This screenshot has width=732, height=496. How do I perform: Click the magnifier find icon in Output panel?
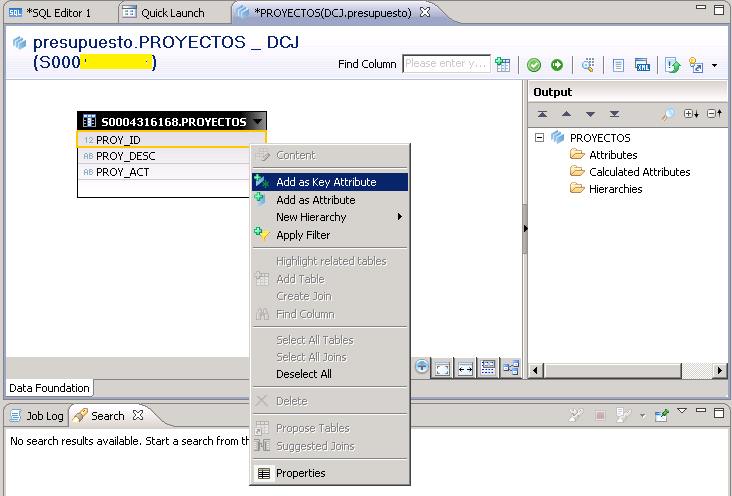(668, 114)
